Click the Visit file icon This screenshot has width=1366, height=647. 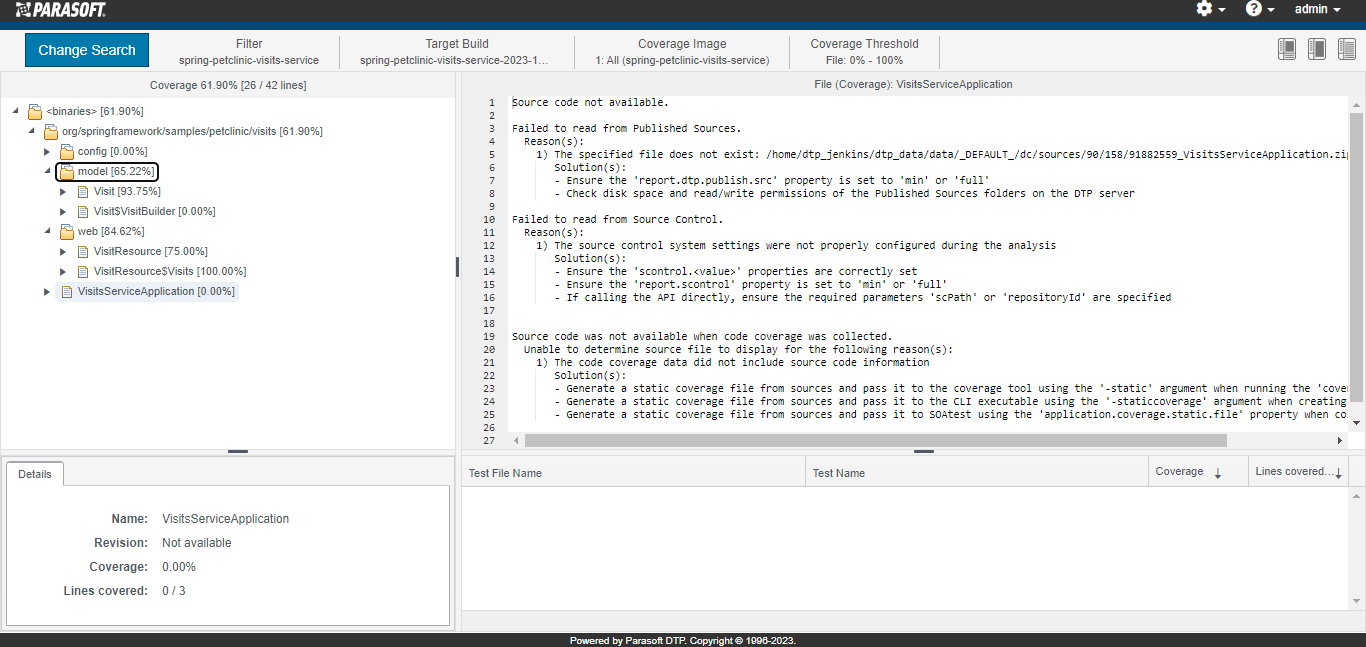tap(83, 191)
